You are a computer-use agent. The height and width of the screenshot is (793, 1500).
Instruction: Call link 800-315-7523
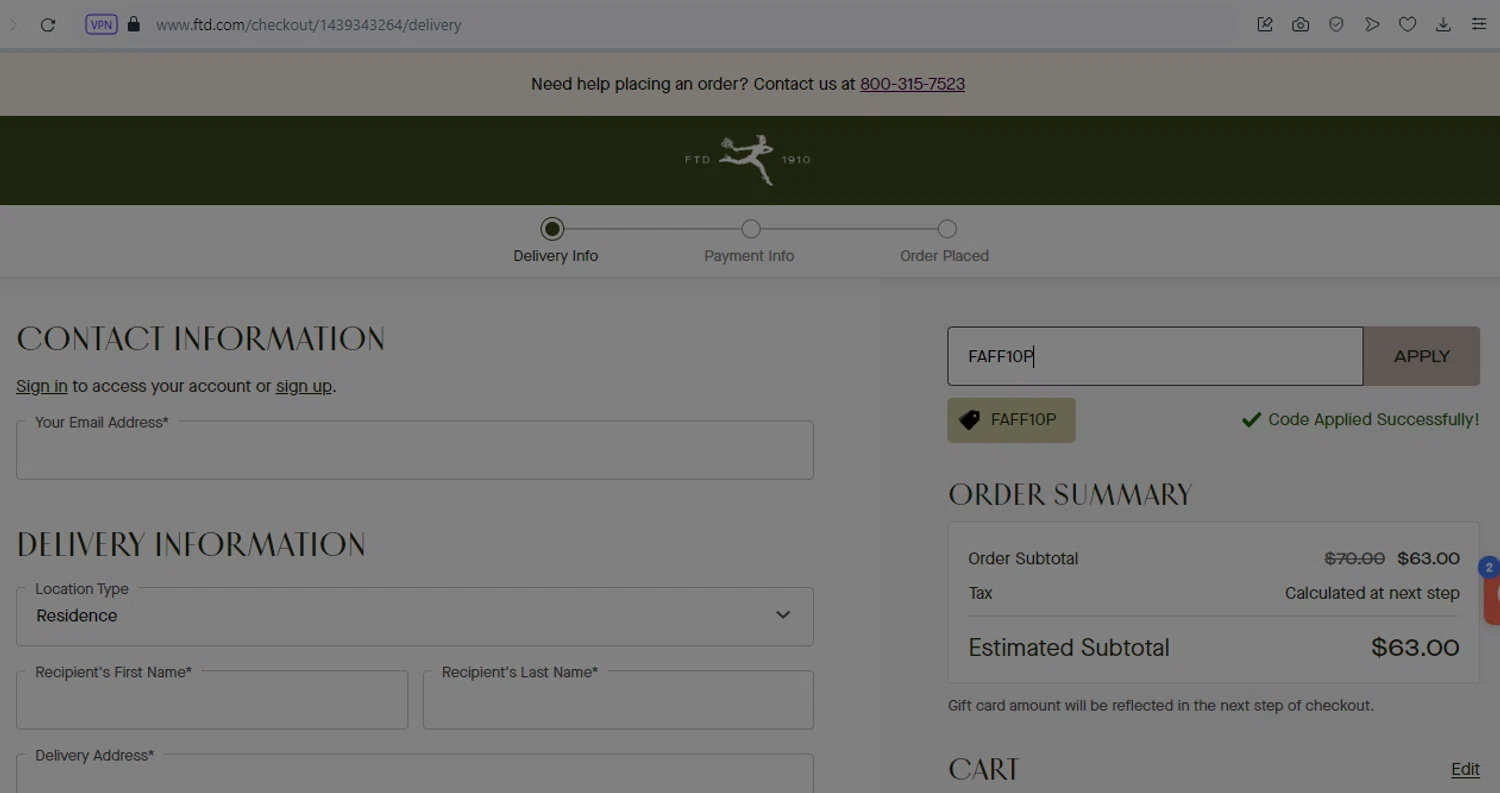[912, 84]
